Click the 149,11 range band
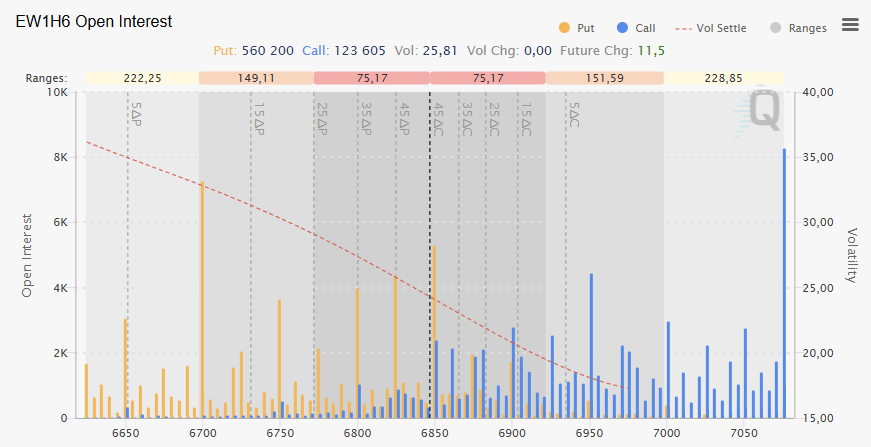This screenshot has height=447, width=871. click(x=256, y=78)
